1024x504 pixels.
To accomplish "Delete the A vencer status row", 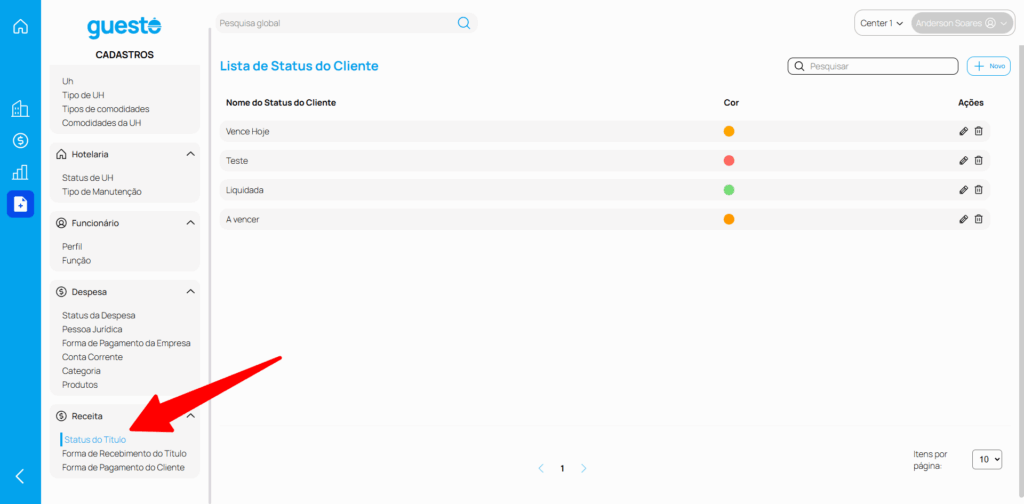I will [x=979, y=219].
